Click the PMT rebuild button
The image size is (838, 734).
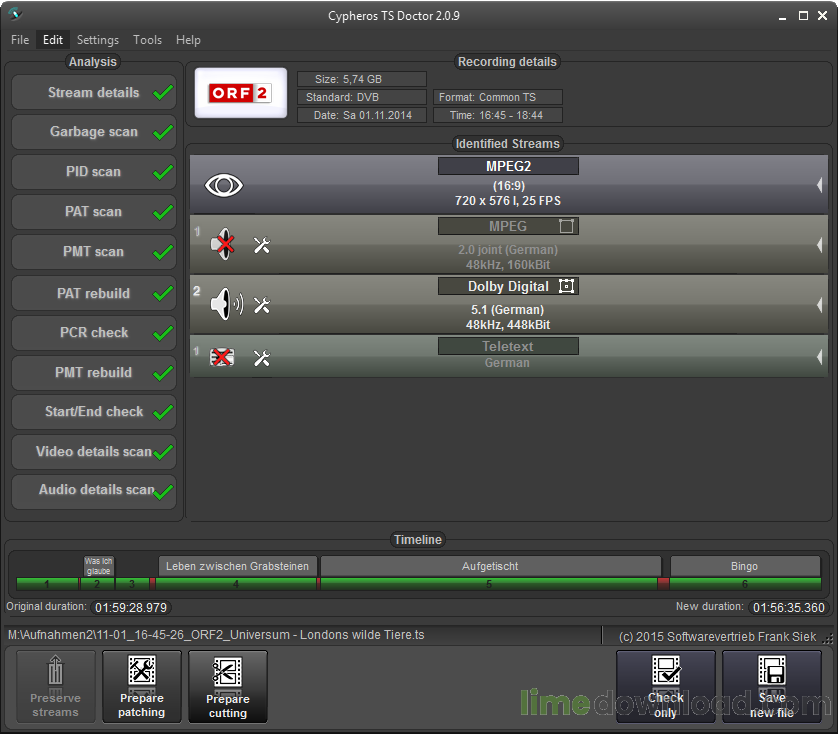pyautogui.click(x=94, y=372)
